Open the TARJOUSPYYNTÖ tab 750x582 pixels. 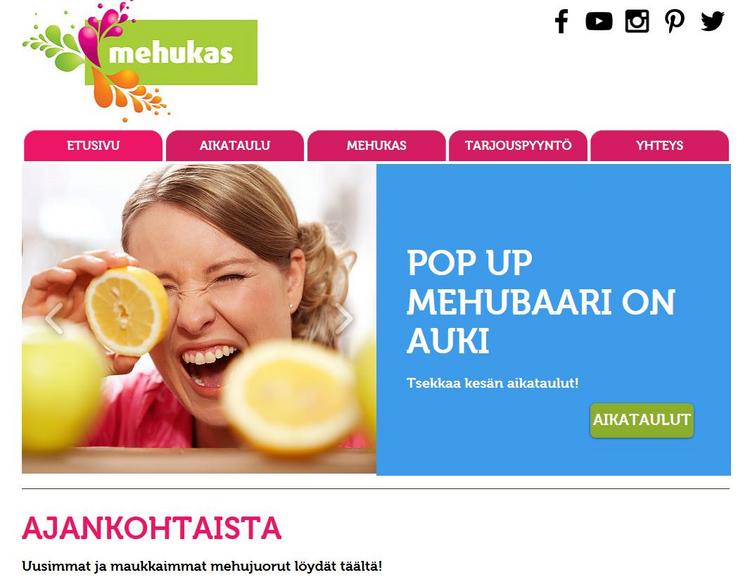pos(518,145)
